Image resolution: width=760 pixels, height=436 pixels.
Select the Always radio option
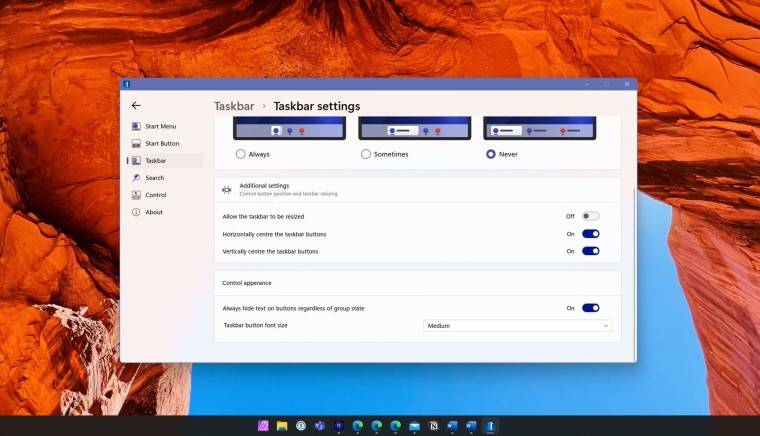pyautogui.click(x=241, y=154)
